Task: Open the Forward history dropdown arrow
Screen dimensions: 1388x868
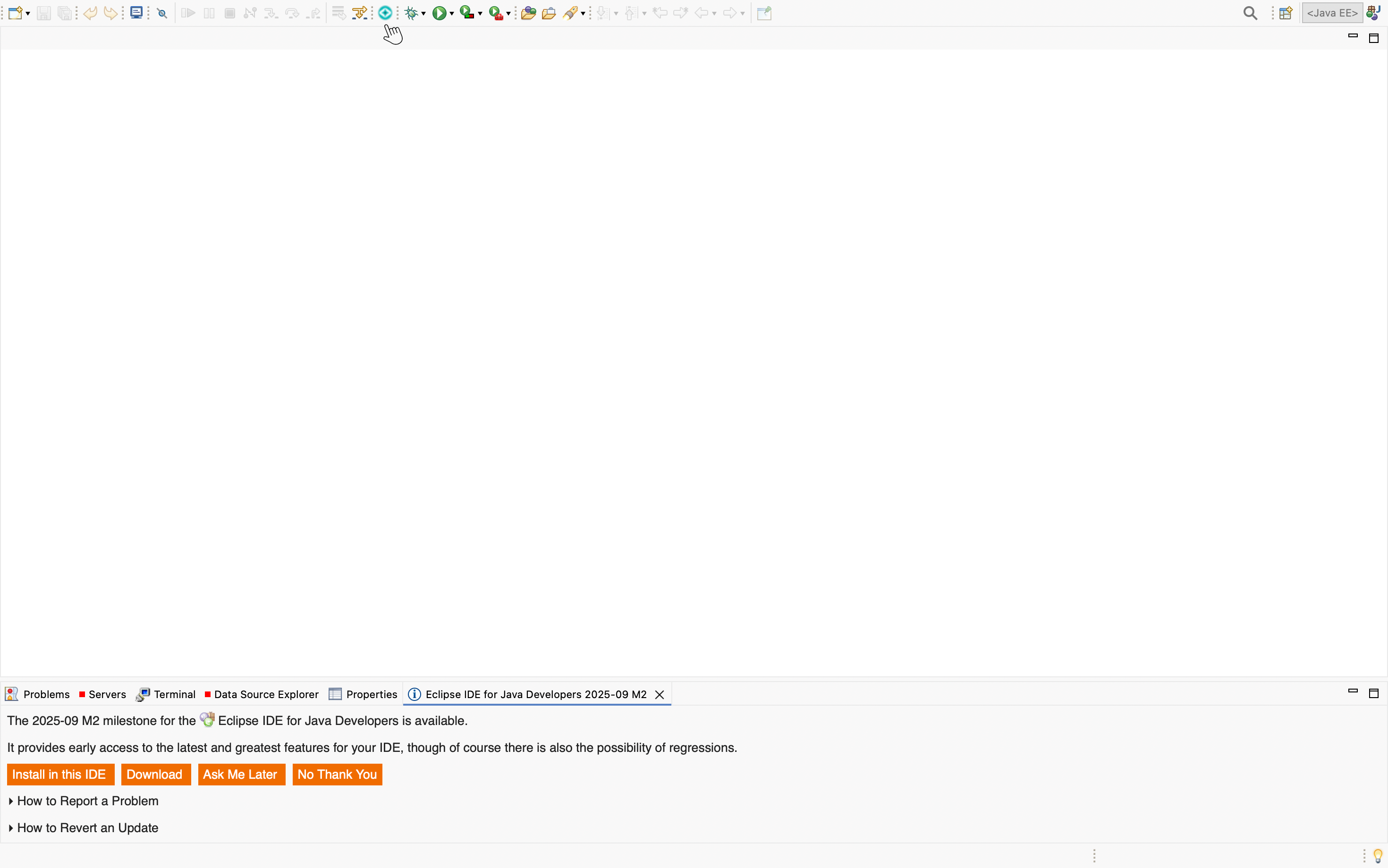Action: (742, 13)
